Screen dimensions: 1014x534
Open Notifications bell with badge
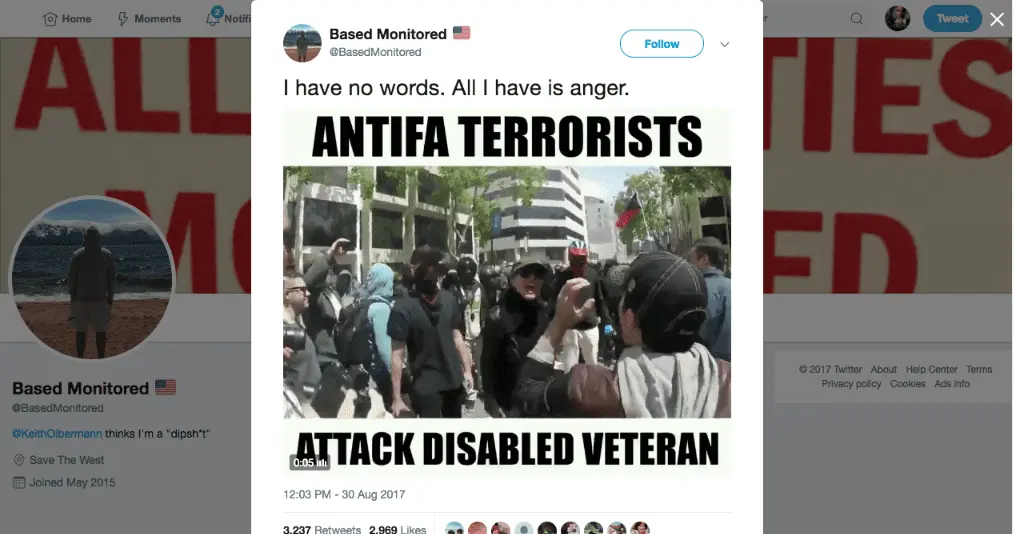click(213, 17)
